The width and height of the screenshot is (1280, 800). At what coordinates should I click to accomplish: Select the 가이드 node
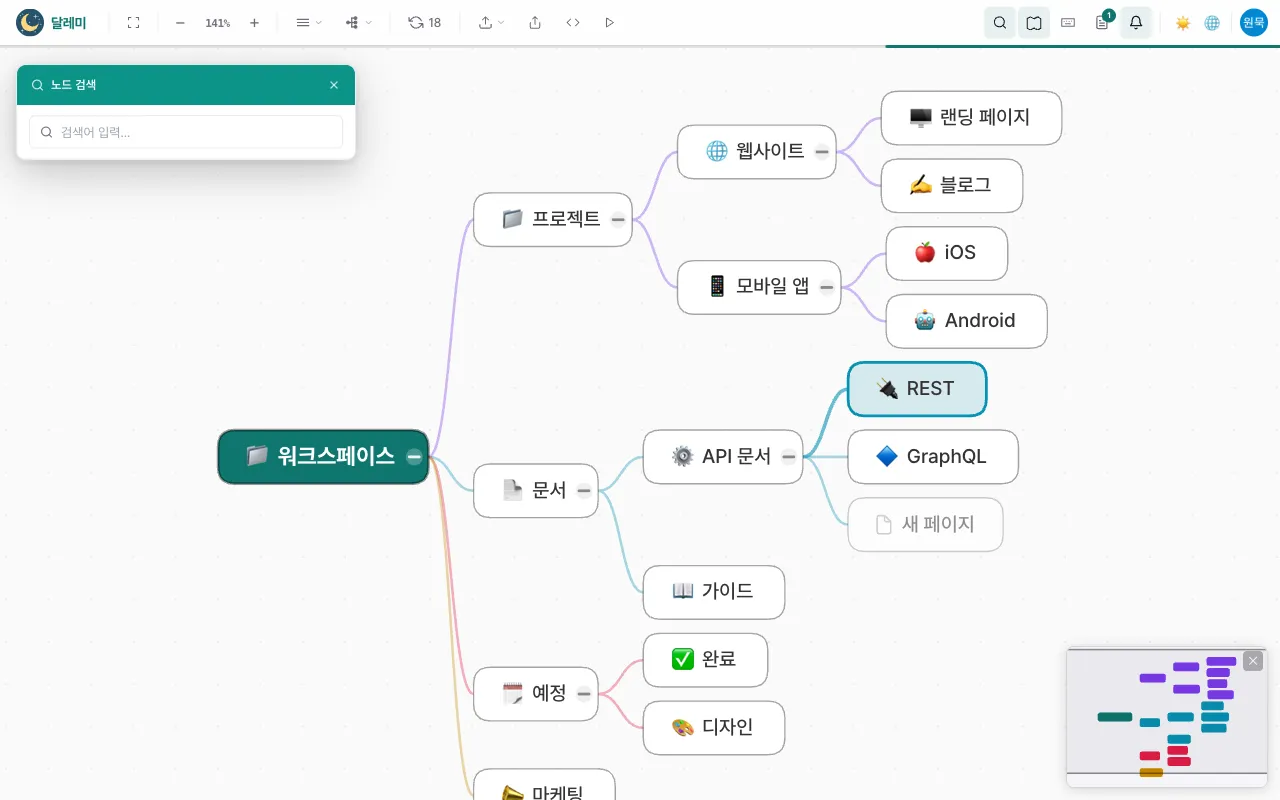714,592
